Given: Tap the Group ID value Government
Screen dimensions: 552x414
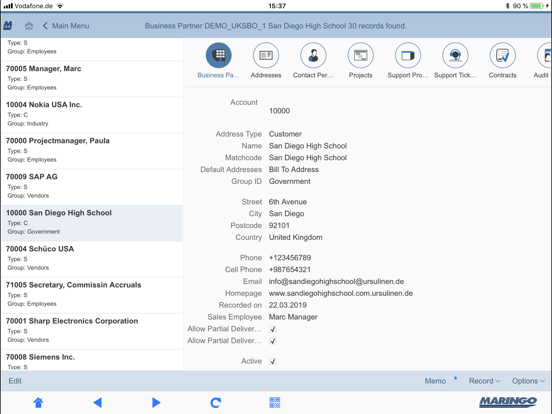Looking at the screenshot, I should coord(289,181).
